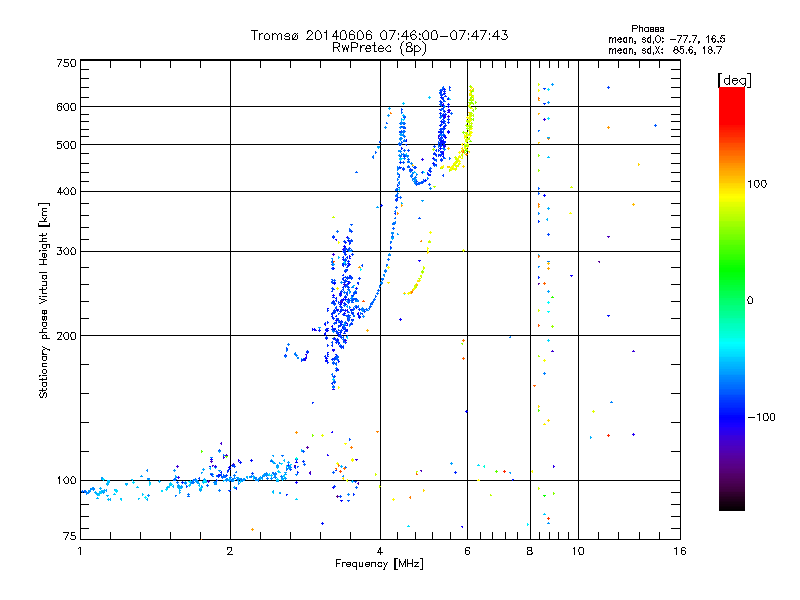800x600 pixels.
Task: Click the '[deg]' colorbar unit label
Action: pyautogui.click(x=734, y=80)
